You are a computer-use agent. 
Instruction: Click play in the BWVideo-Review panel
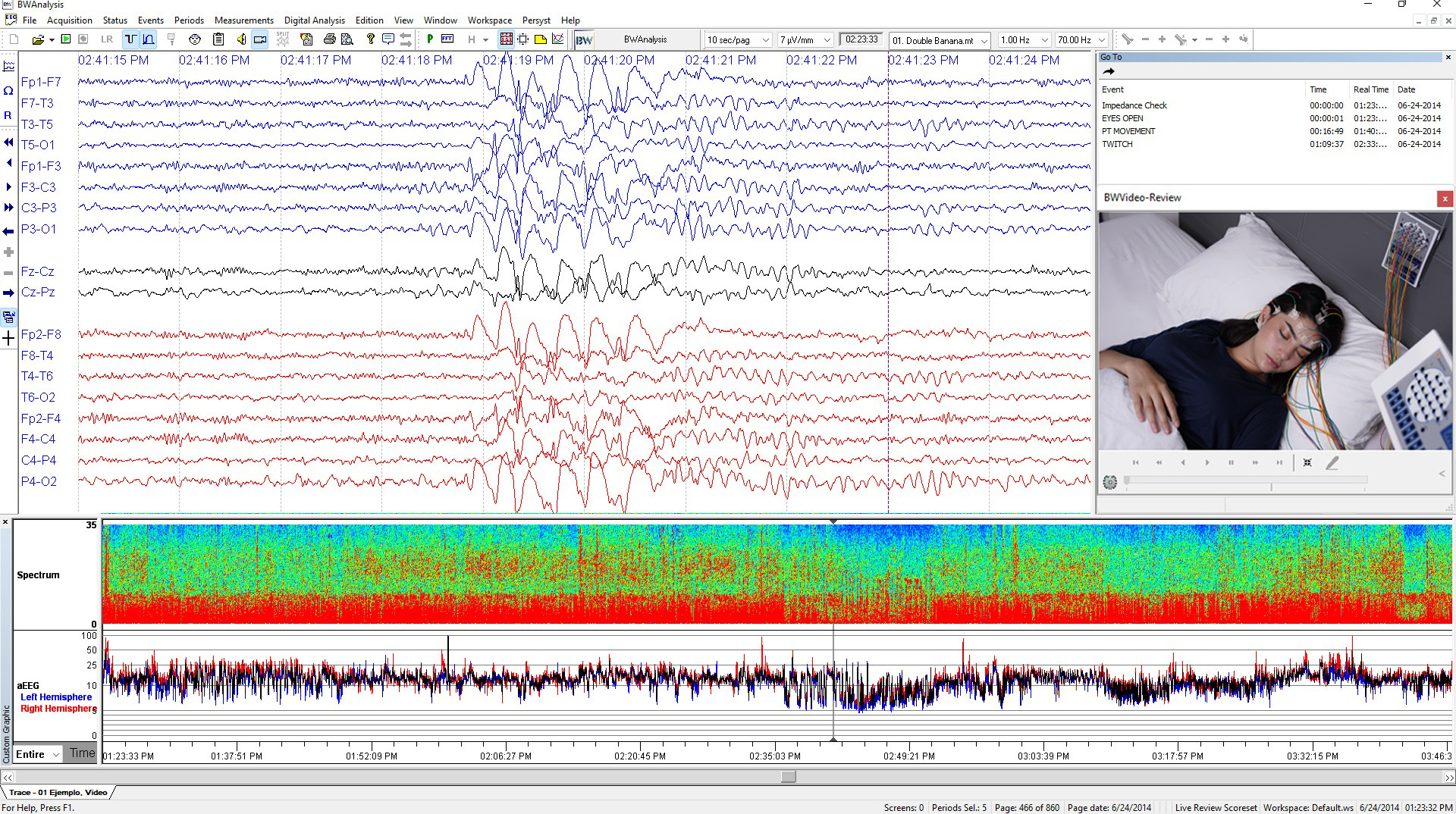pyautogui.click(x=1207, y=462)
